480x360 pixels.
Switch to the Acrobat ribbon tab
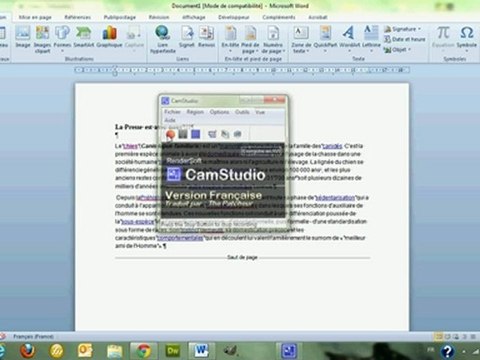click(318, 17)
